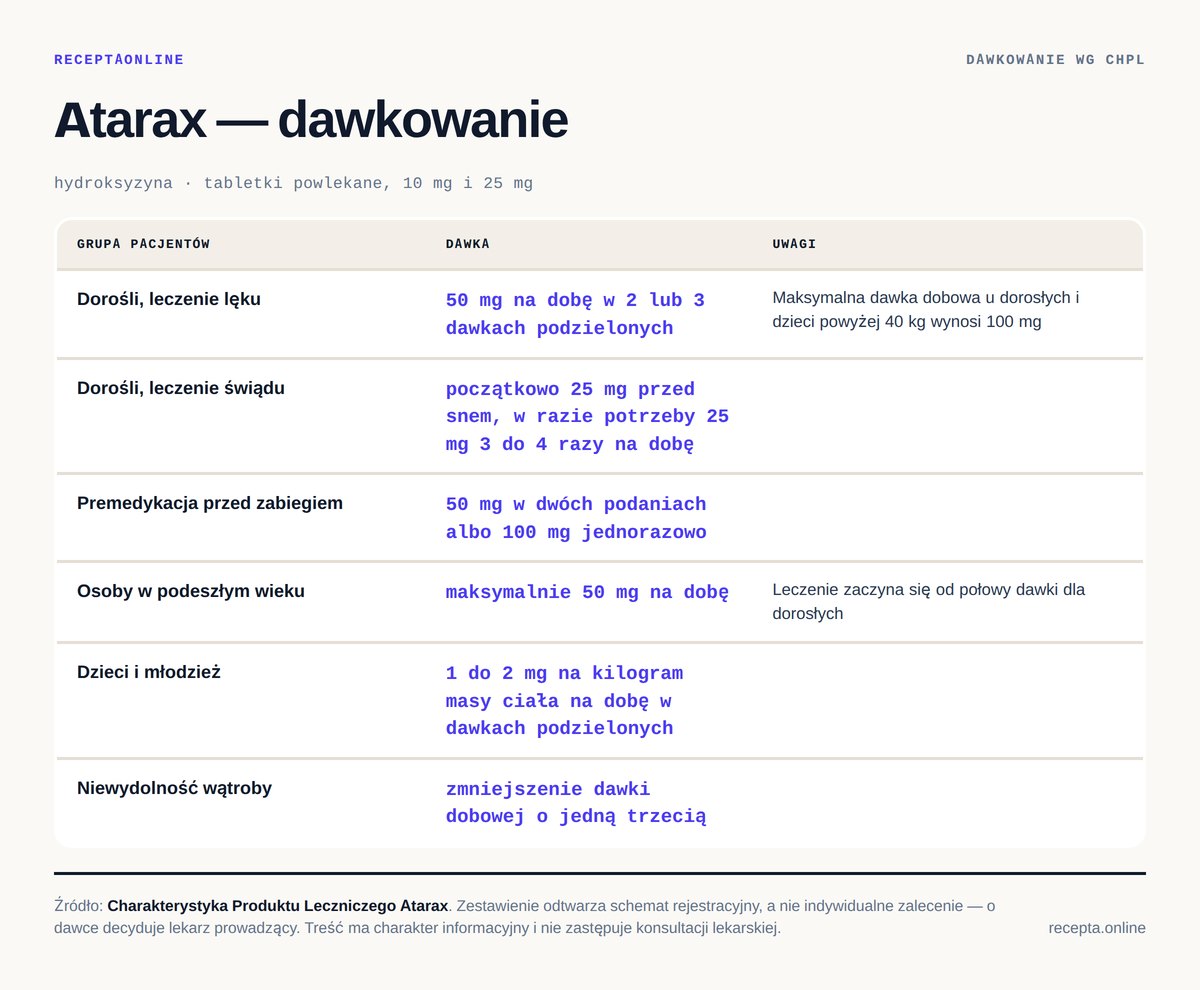The width and height of the screenshot is (1200, 990).
Task: Select the 'Atarax — dawkowanie' heading
Action: coord(311,120)
